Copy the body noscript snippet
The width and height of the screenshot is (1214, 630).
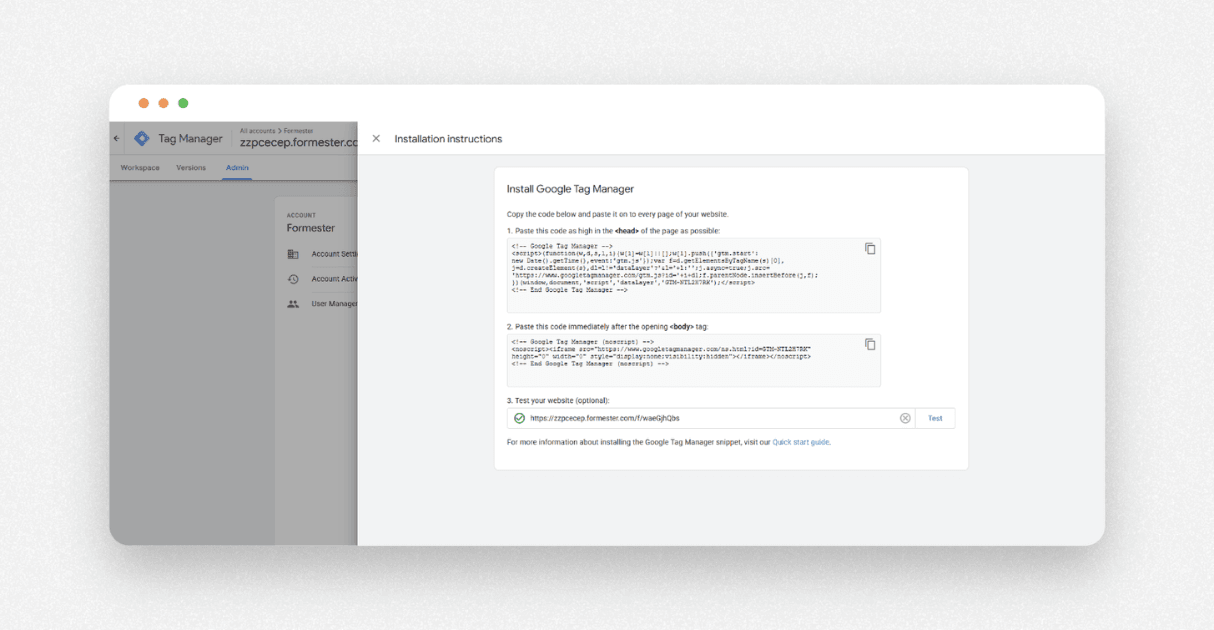870,344
